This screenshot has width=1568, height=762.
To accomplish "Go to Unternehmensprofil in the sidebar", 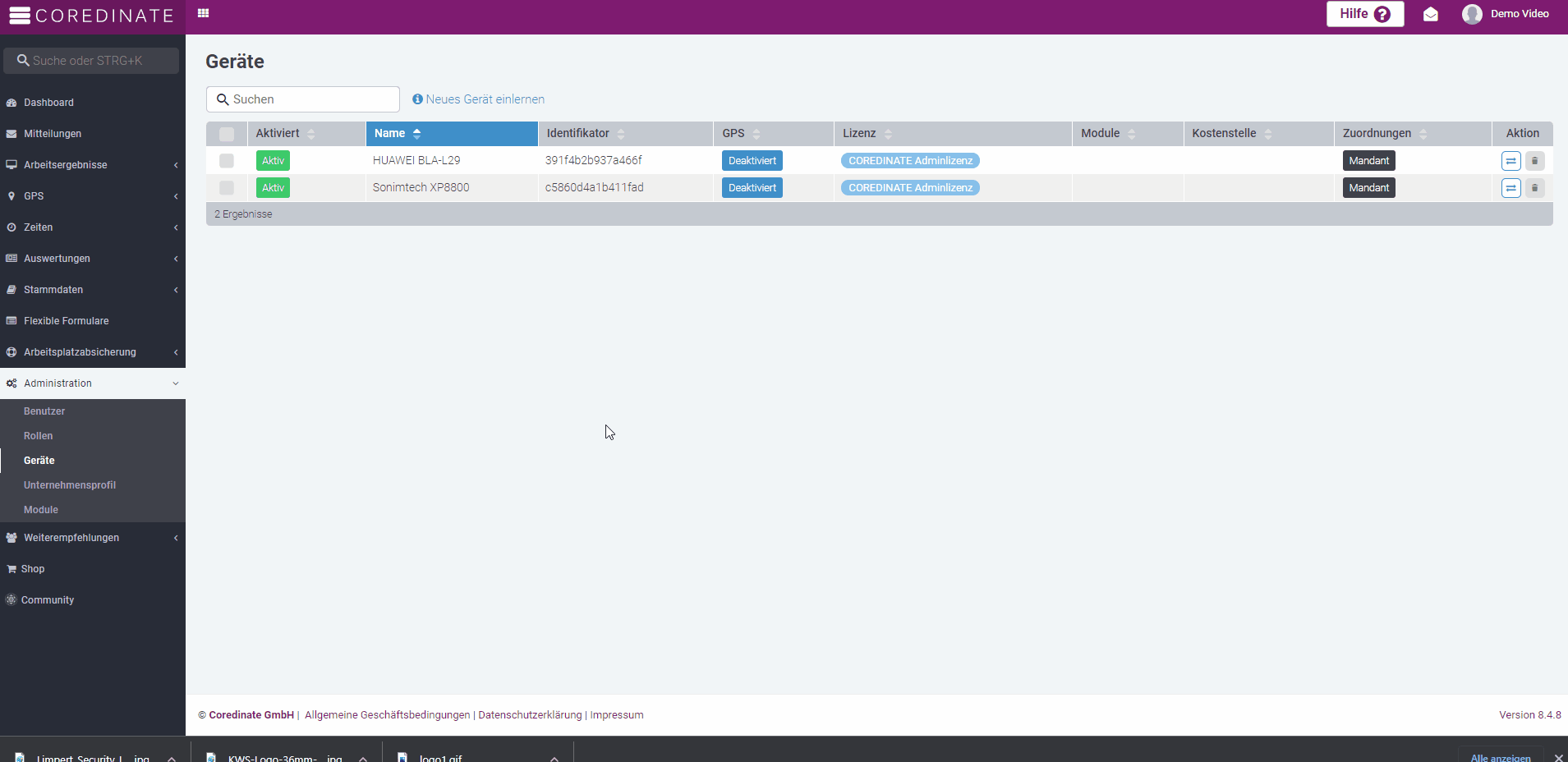I will pos(70,485).
